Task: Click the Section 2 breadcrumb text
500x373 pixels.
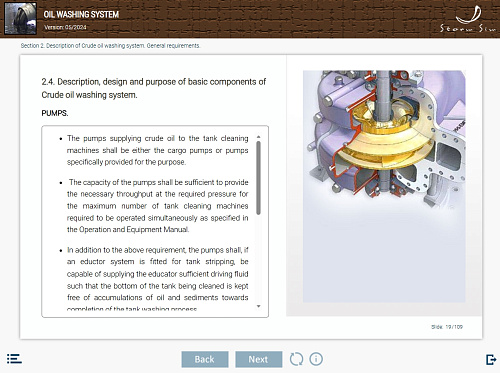Action: pyautogui.click(x=110, y=46)
